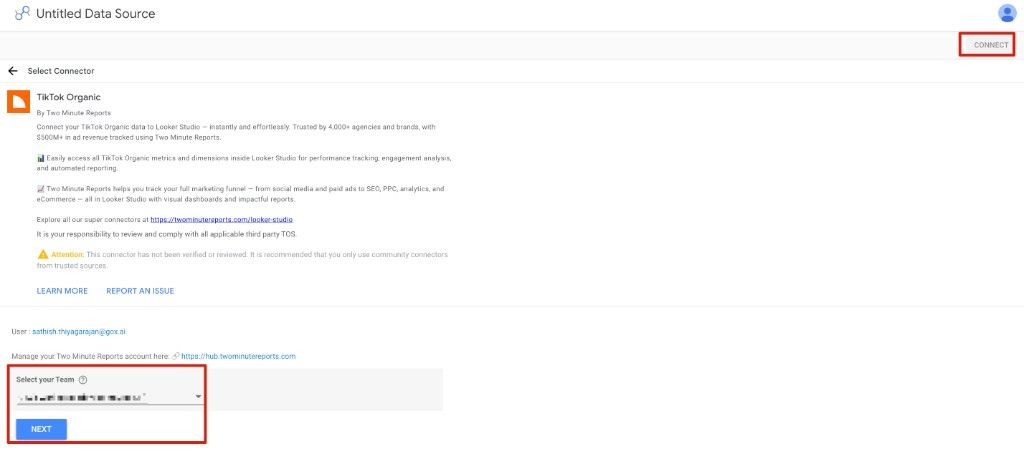Image resolution: width=1024 pixels, height=454 pixels.
Task: Open the LEARN MORE link
Action: [x=62, y=291]
